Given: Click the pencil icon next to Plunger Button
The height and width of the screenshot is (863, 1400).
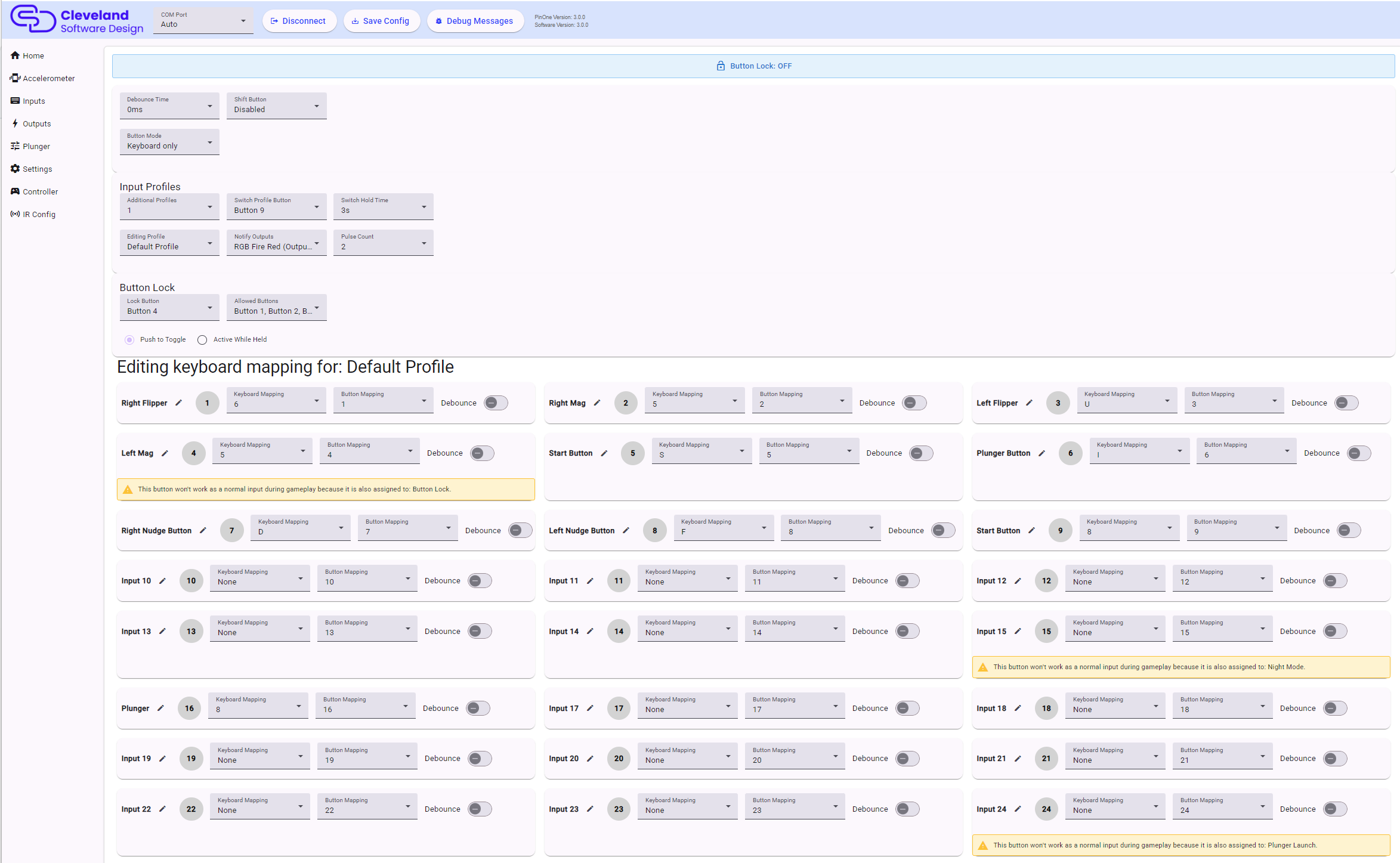Looking at the screenshot, I should pyautogui.click(x=1041, y=453).
